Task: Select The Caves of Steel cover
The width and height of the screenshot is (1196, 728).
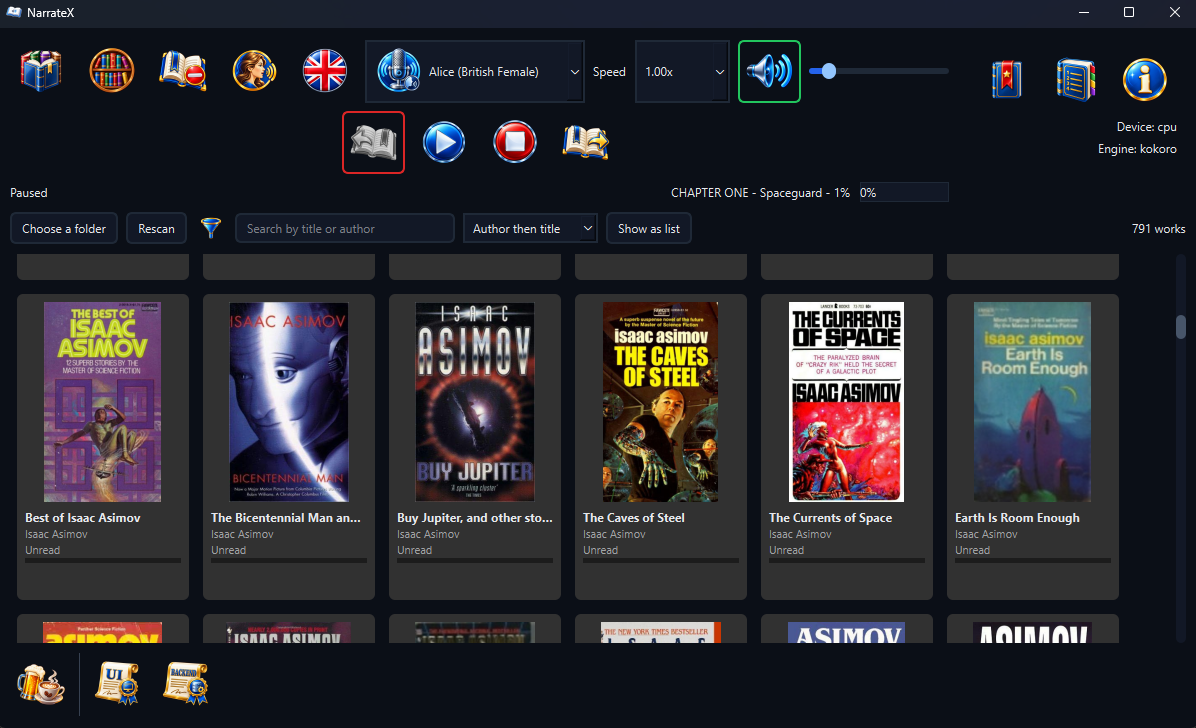Action: (661, 401)
